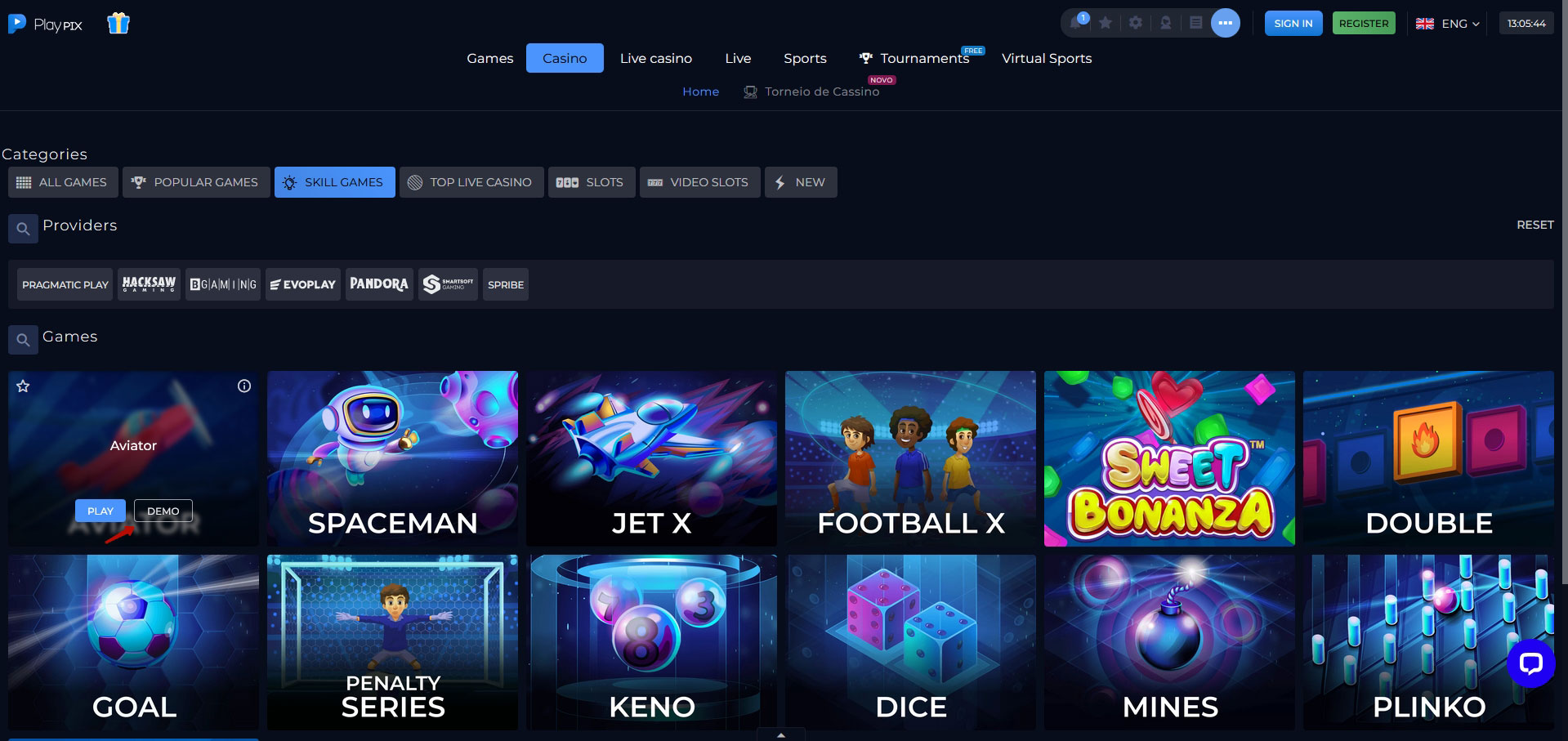The image size is (1568, 741).
Task: Open the gift box promotions icon
Action: 118,23
